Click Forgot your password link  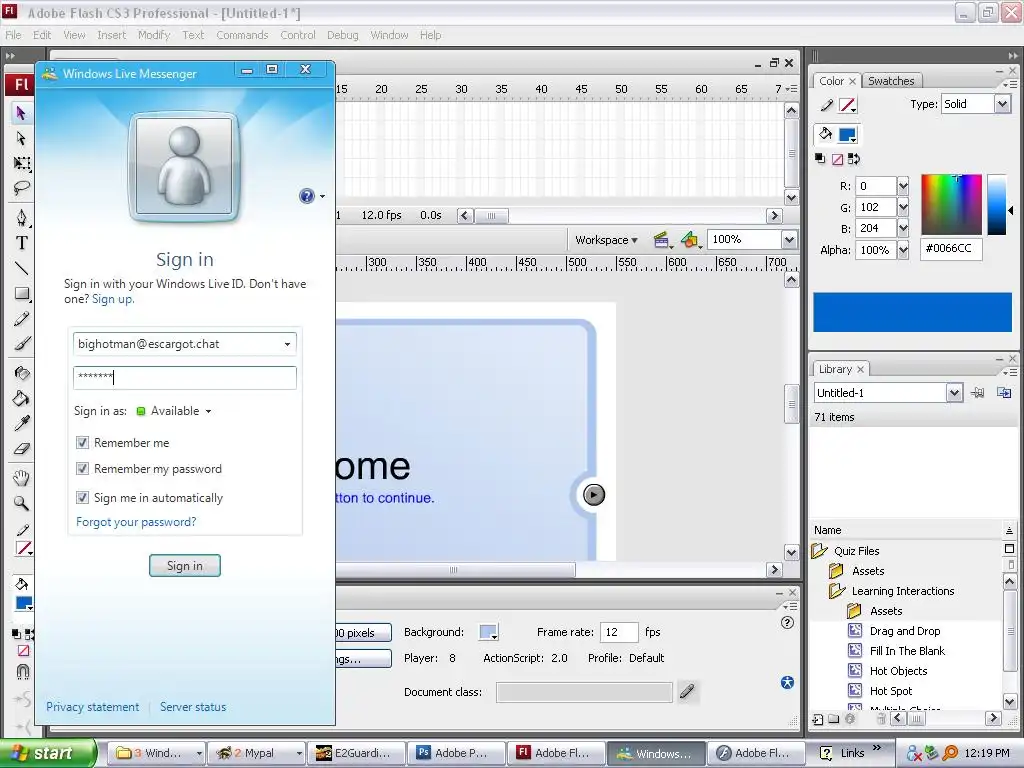[136, 522]
